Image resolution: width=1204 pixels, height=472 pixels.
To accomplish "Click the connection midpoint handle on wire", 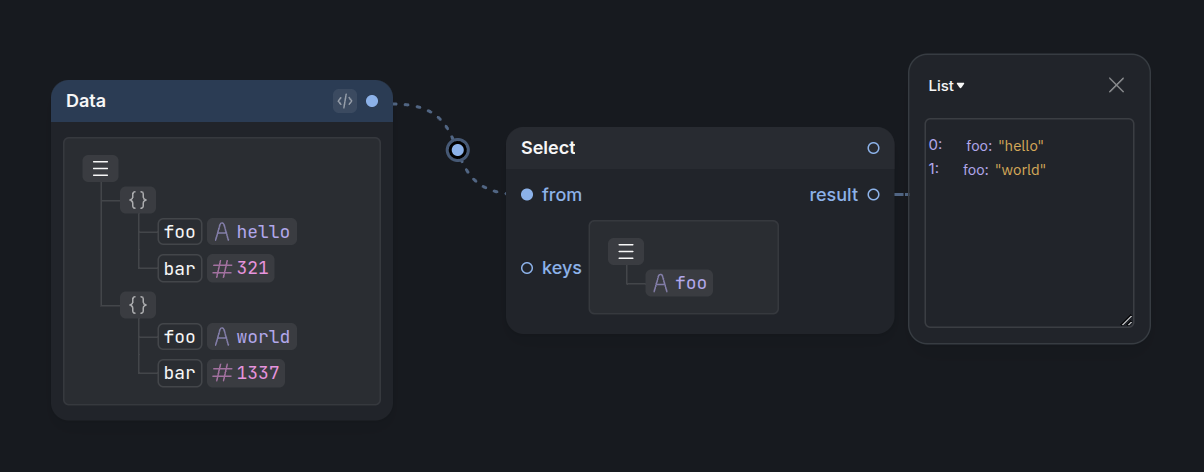I will pos(458,150).
